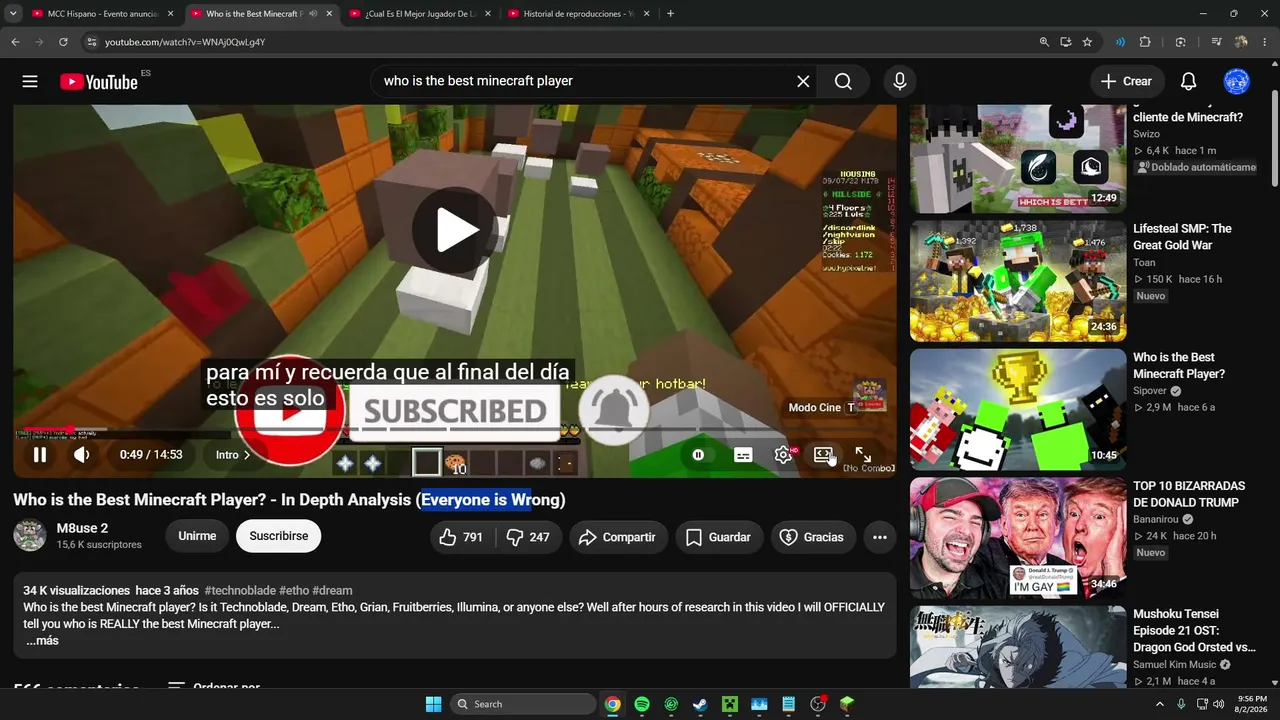Toggle subtitles in the video player

(x=743, y=455)
